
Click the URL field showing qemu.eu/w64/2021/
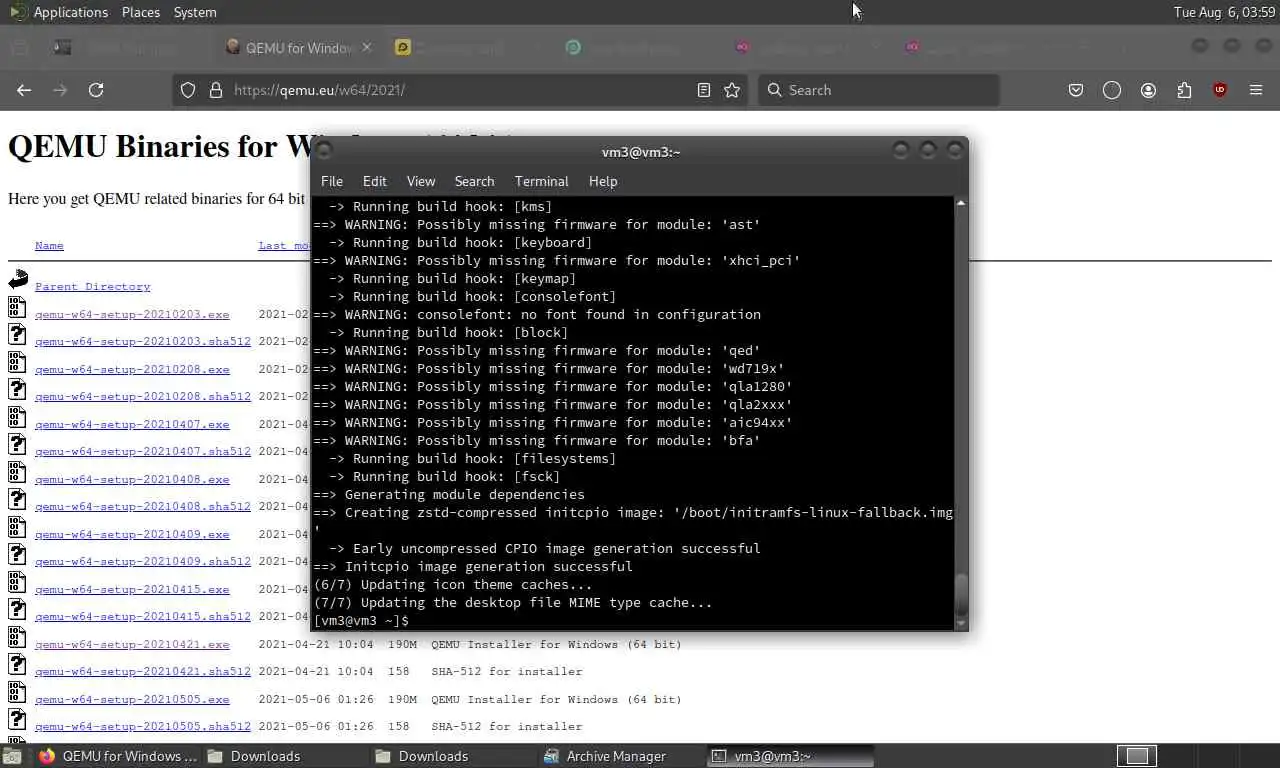(x=460, y=90)
